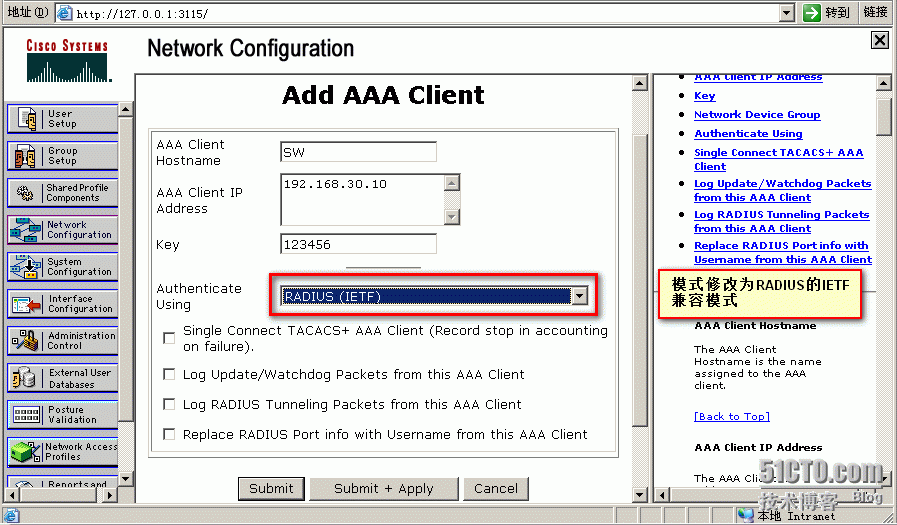
Task: Open Log Update/Watchdog Packets help link
Action: 783,190
